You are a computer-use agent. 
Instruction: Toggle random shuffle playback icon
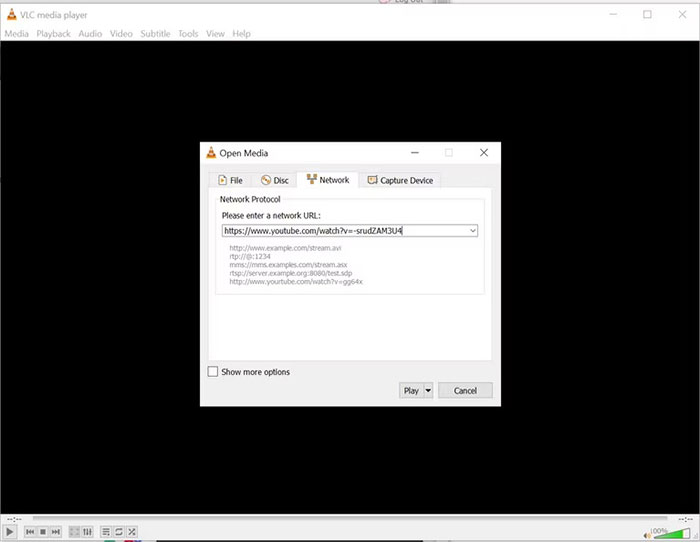(132, 531)
